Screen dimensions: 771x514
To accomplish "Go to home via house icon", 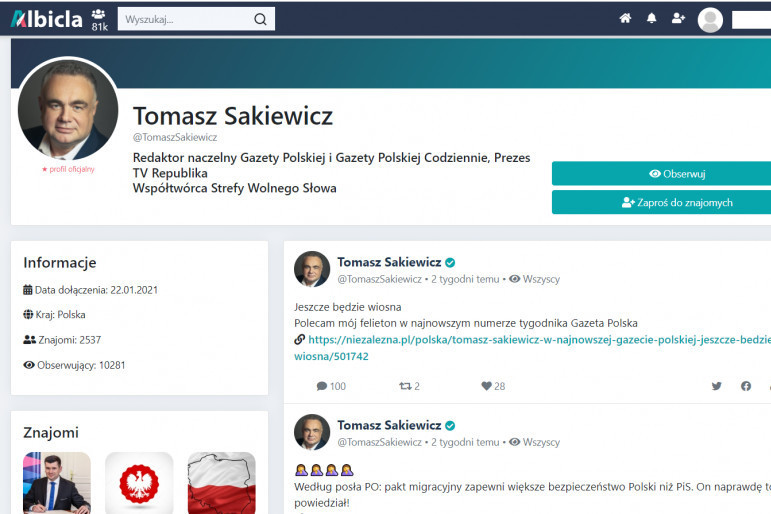I will tap(625, 18).
